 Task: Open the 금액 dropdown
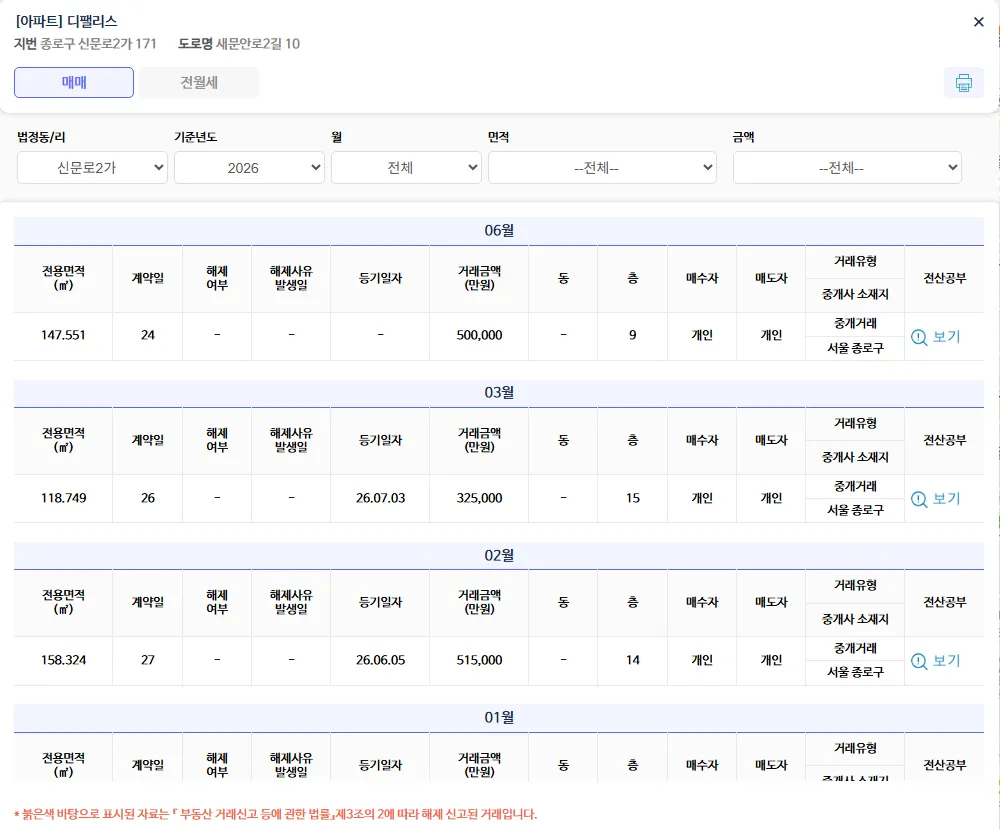pyautogui.click(x=847, y=168)
